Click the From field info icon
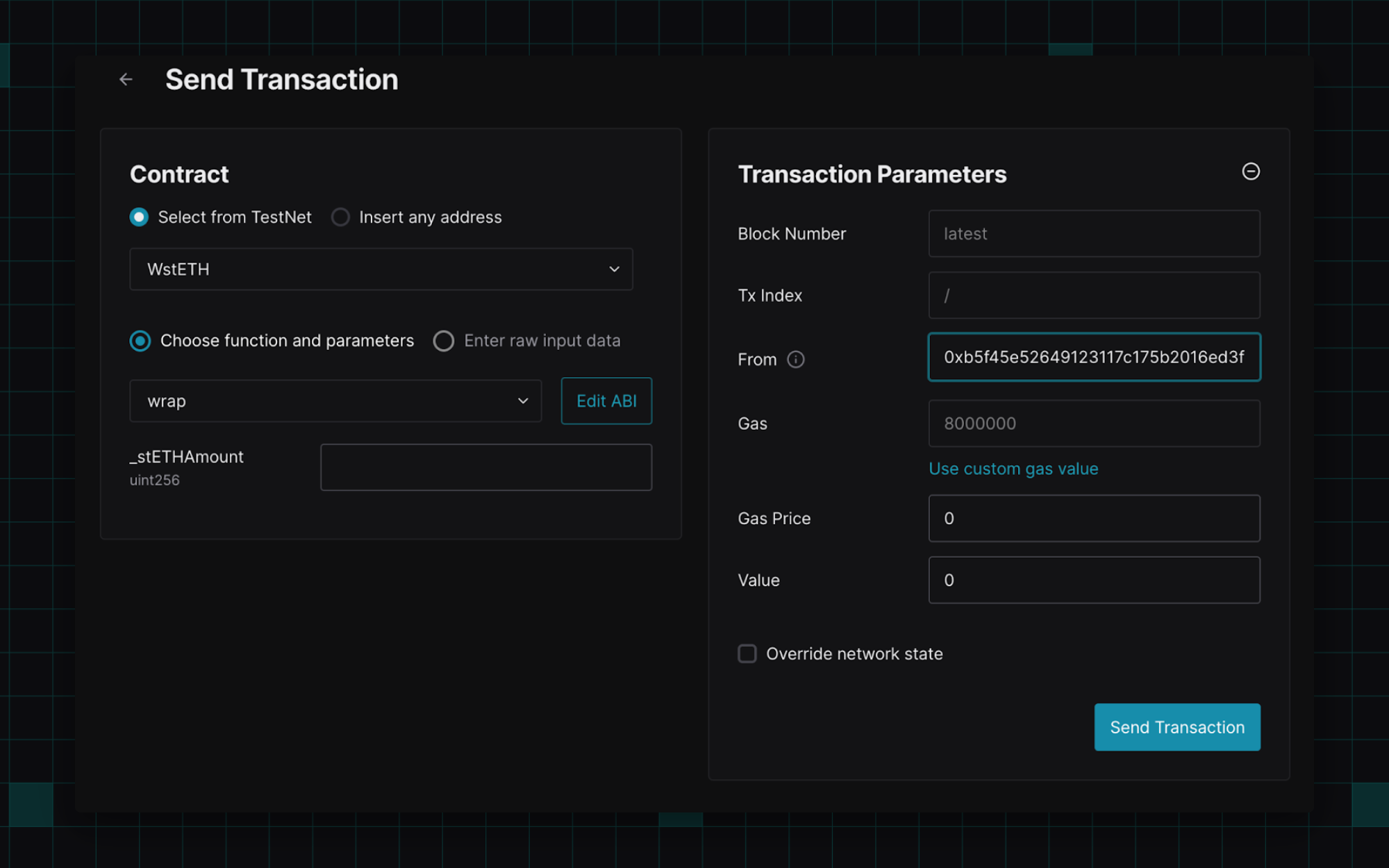The height and width of the screenshot is (868, 1389). tap(795, 360)
